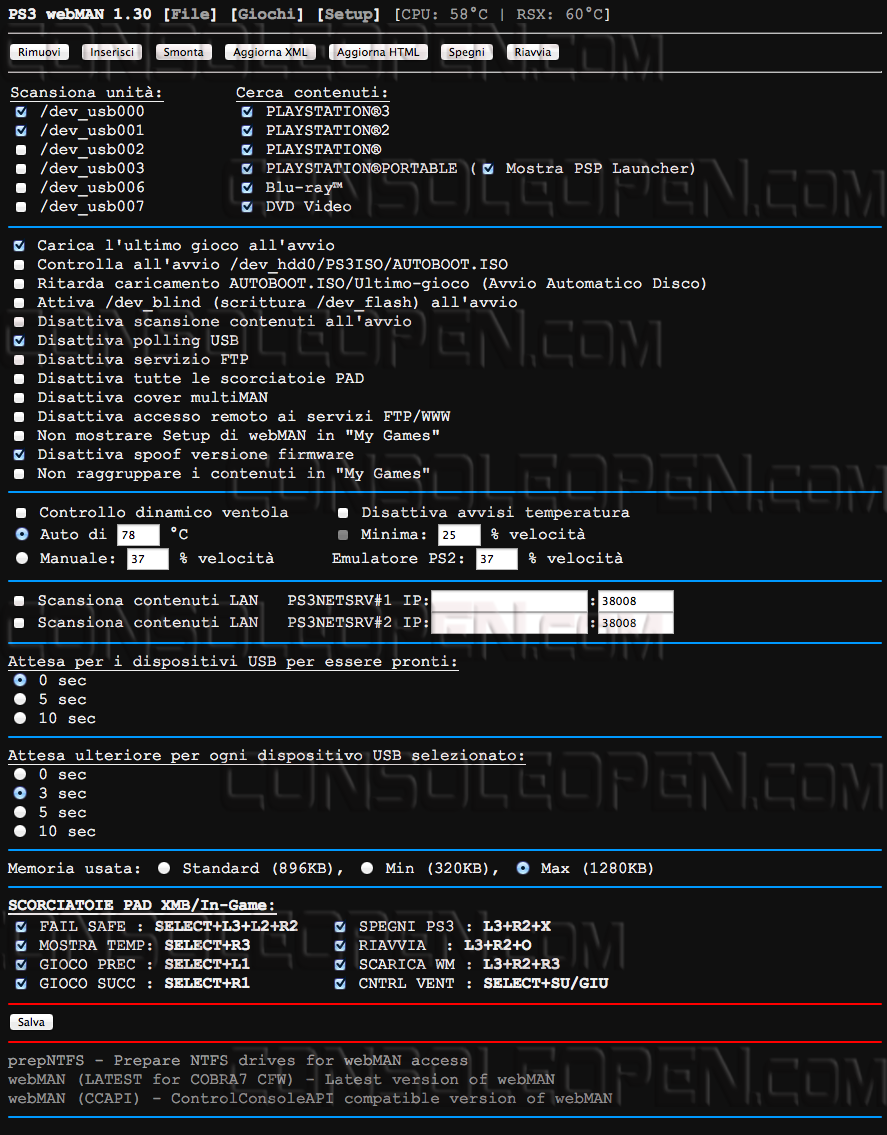Screen dimensions: 887x1135
Task: Choose Standard (896KB) memory option
Action: (164, 869)
